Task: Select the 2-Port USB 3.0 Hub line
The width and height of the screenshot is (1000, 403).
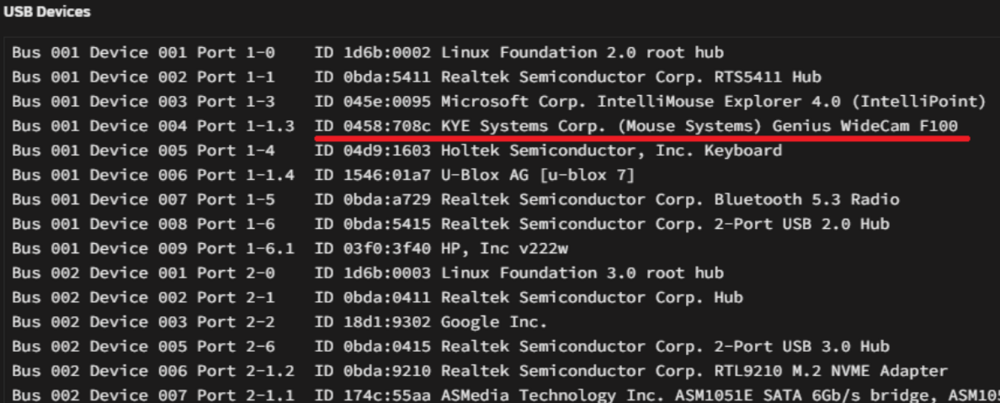Action: (450, 346)
